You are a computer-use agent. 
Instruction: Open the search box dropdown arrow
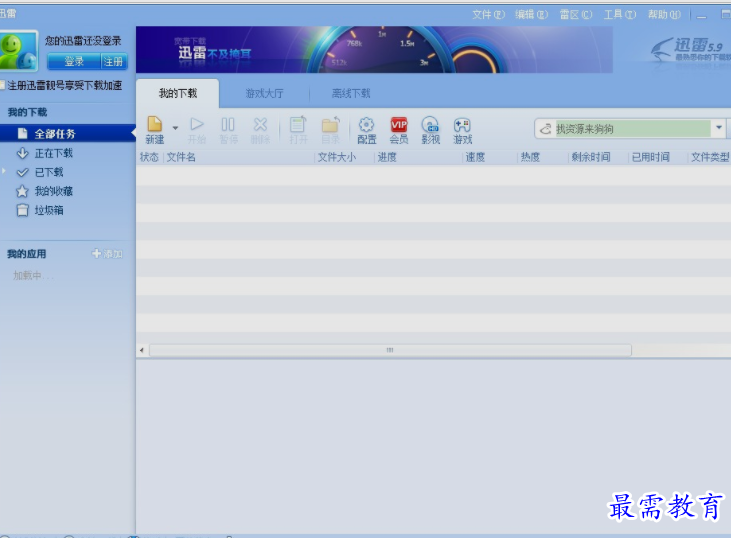coord(718,128)
